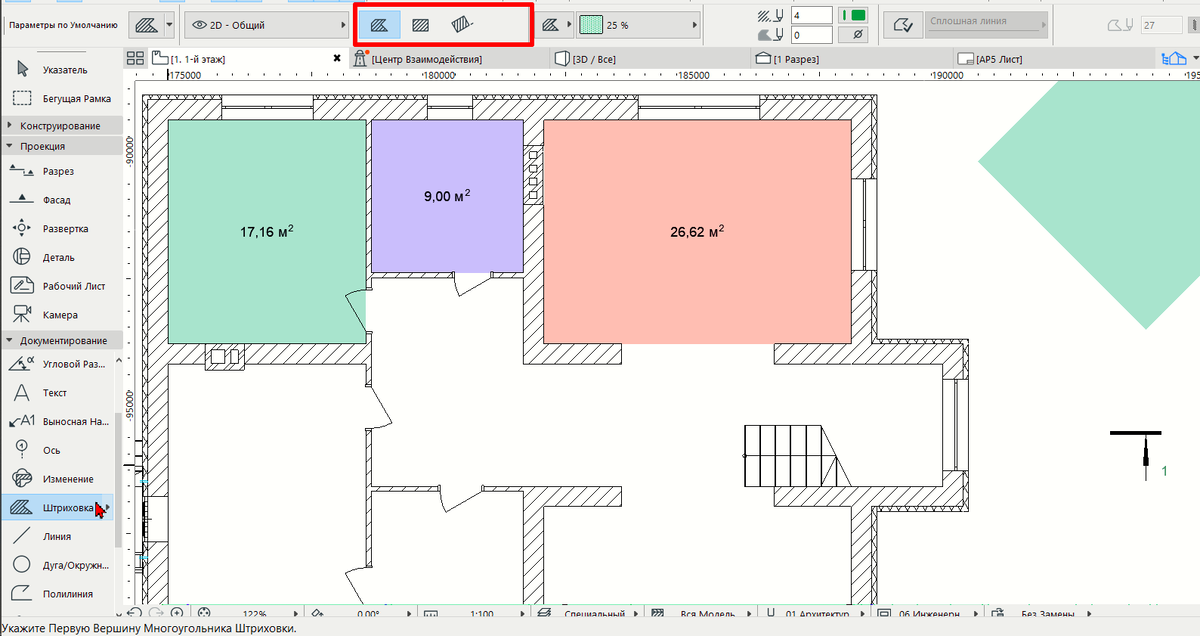The width and height of the screenshot is (1200, 636).
Task: Select the Штриховка fill tool
Action: [58, 508]
